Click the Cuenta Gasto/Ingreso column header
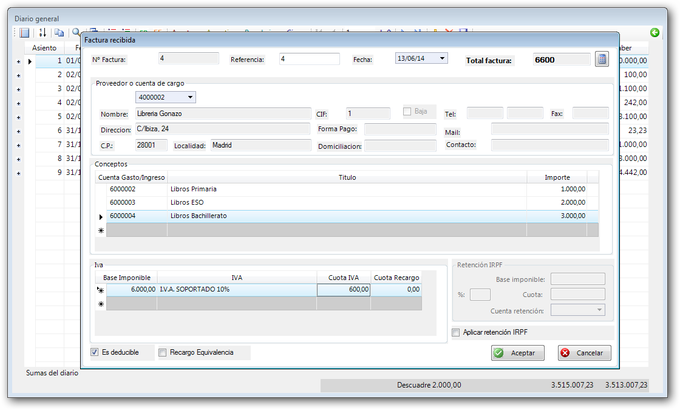Screen dimensions: 680x410 [131, 177]
